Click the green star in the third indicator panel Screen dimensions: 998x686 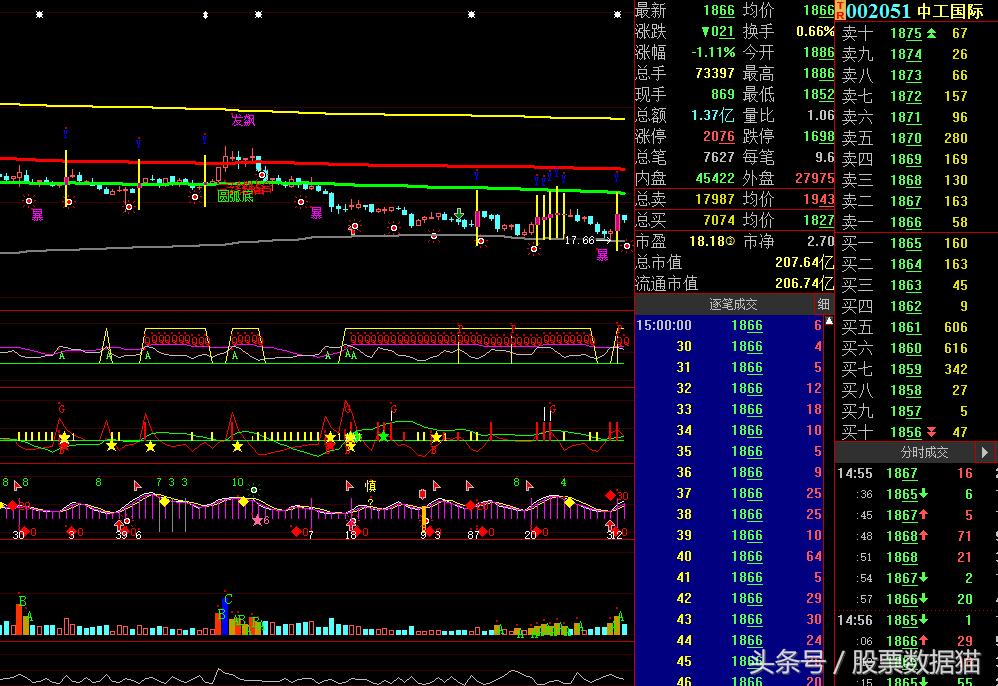click(x=382, y=437)
